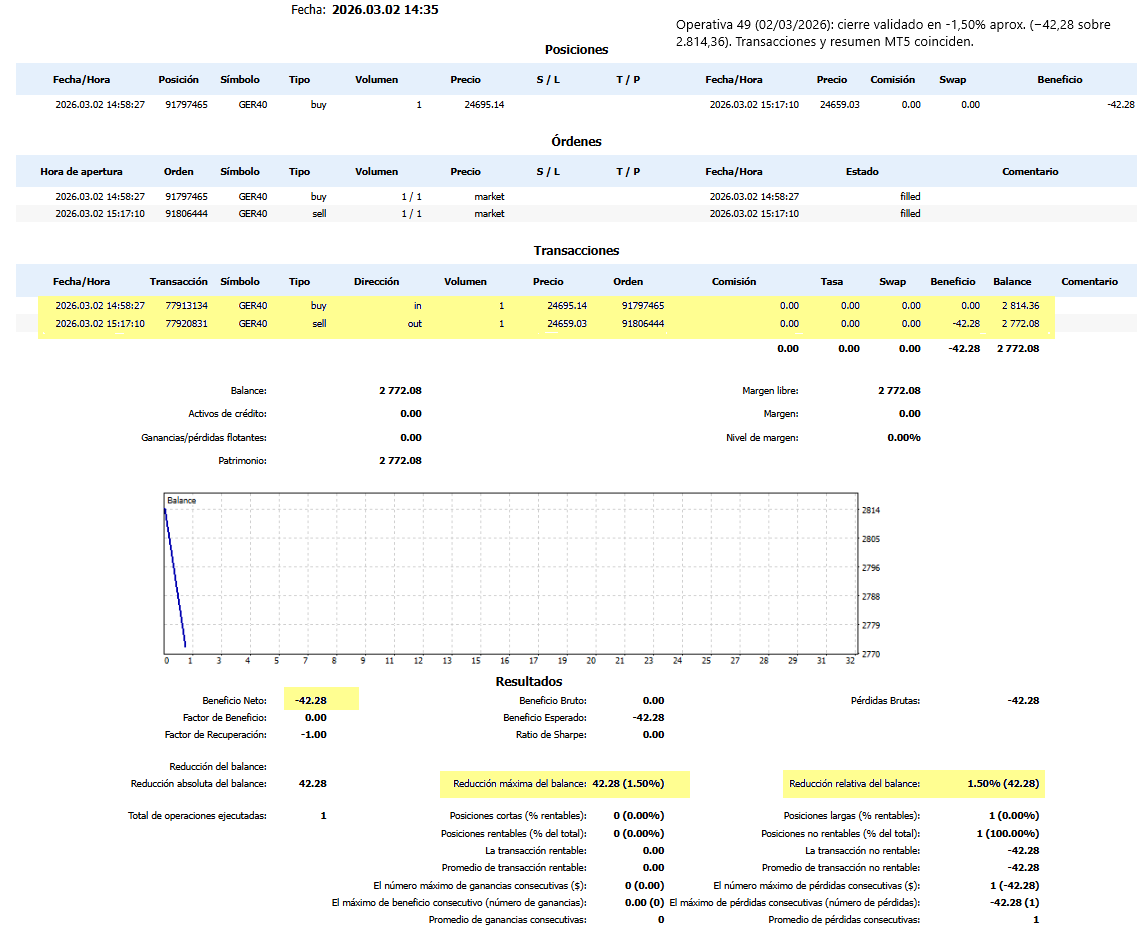Select the sell transaction 77920831
Image resolution: width=1141 pixels, height=940 pixels.
point(179,324)
